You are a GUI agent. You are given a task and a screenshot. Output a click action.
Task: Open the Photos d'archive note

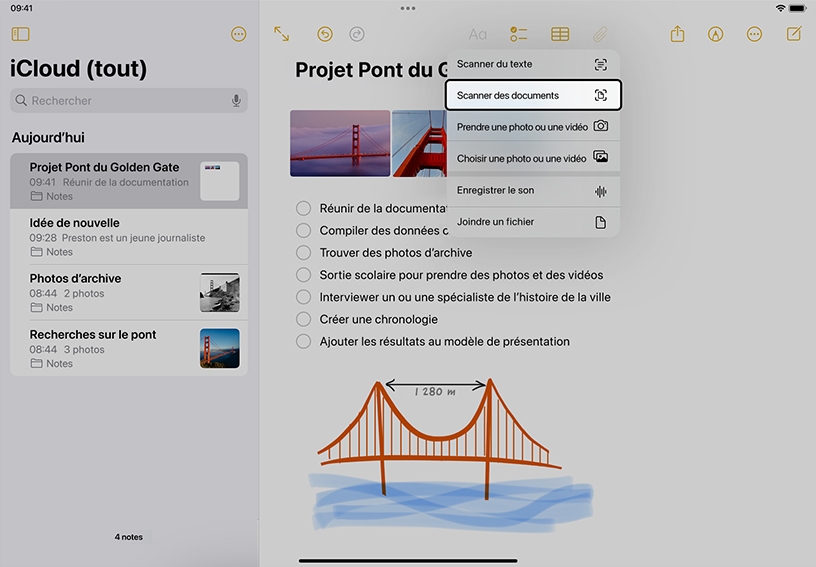click(129, 292)
